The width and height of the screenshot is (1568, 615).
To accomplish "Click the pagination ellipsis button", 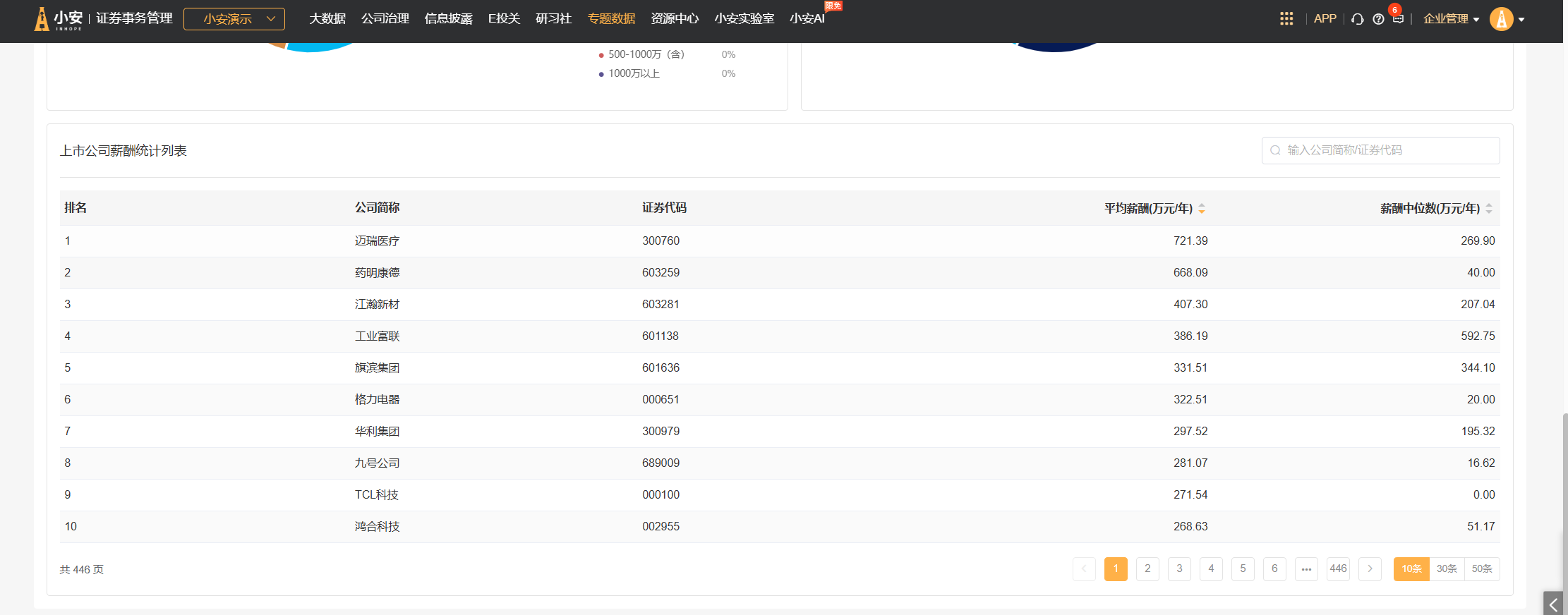I will 1306,568.
